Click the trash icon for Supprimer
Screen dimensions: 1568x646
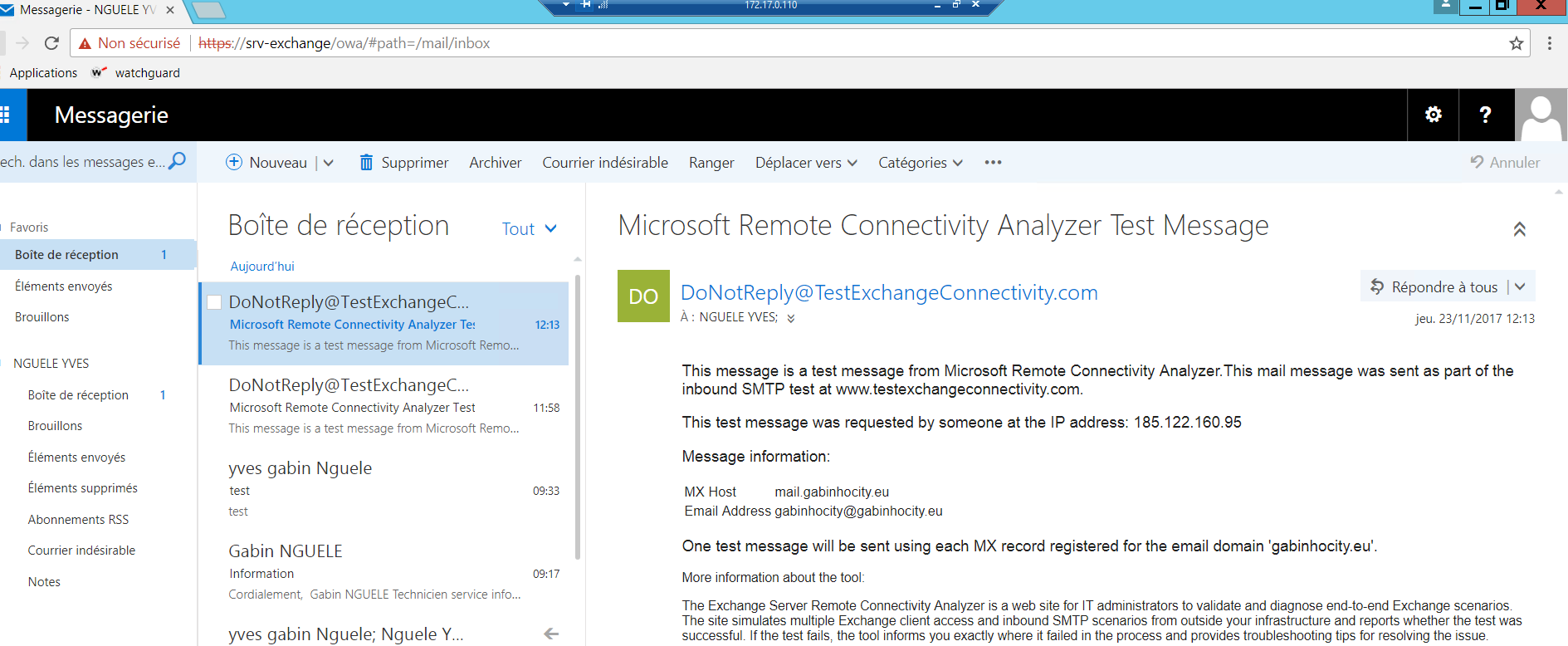(x=366, y=162)
